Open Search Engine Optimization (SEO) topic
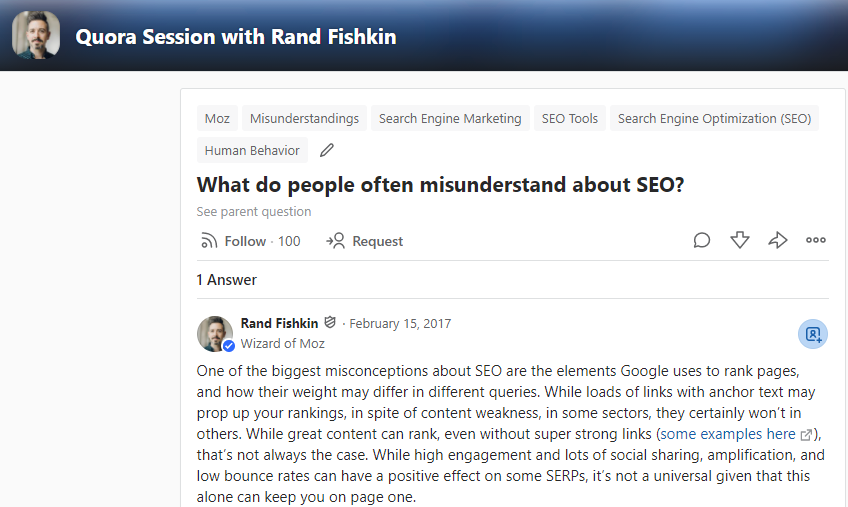The image size is (848, 507). click(x=714, y=118)
